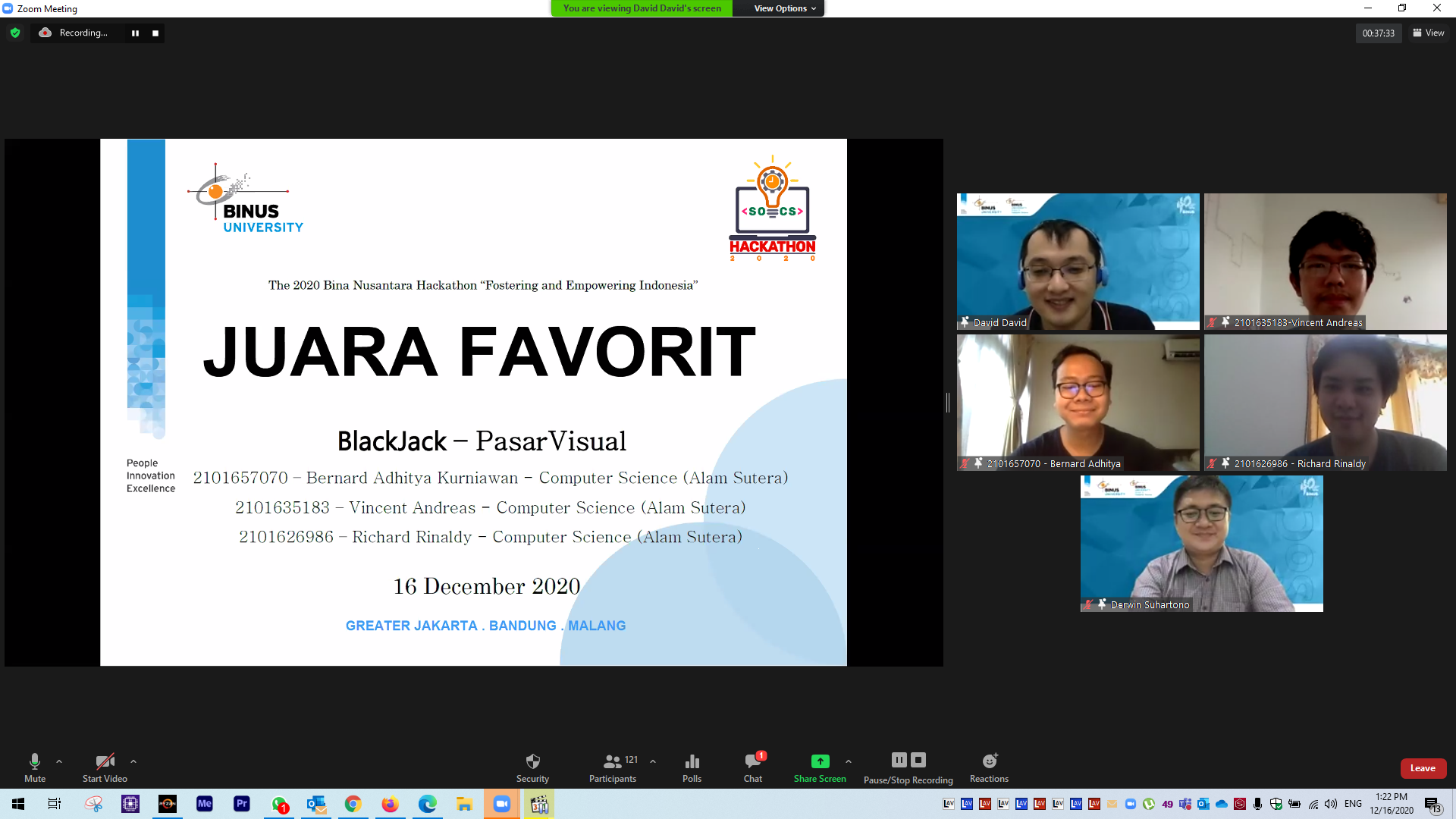Leave the meeting

(1423, 768)
